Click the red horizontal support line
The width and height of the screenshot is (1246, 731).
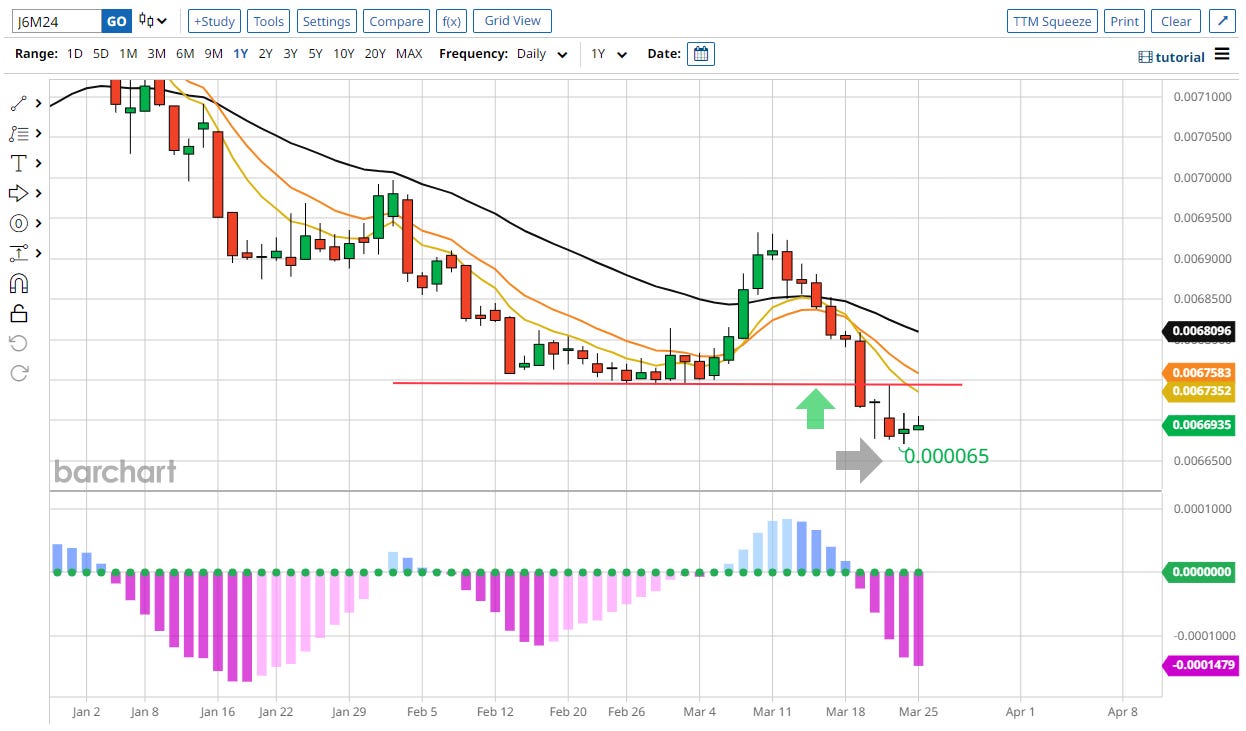[677, 383]
